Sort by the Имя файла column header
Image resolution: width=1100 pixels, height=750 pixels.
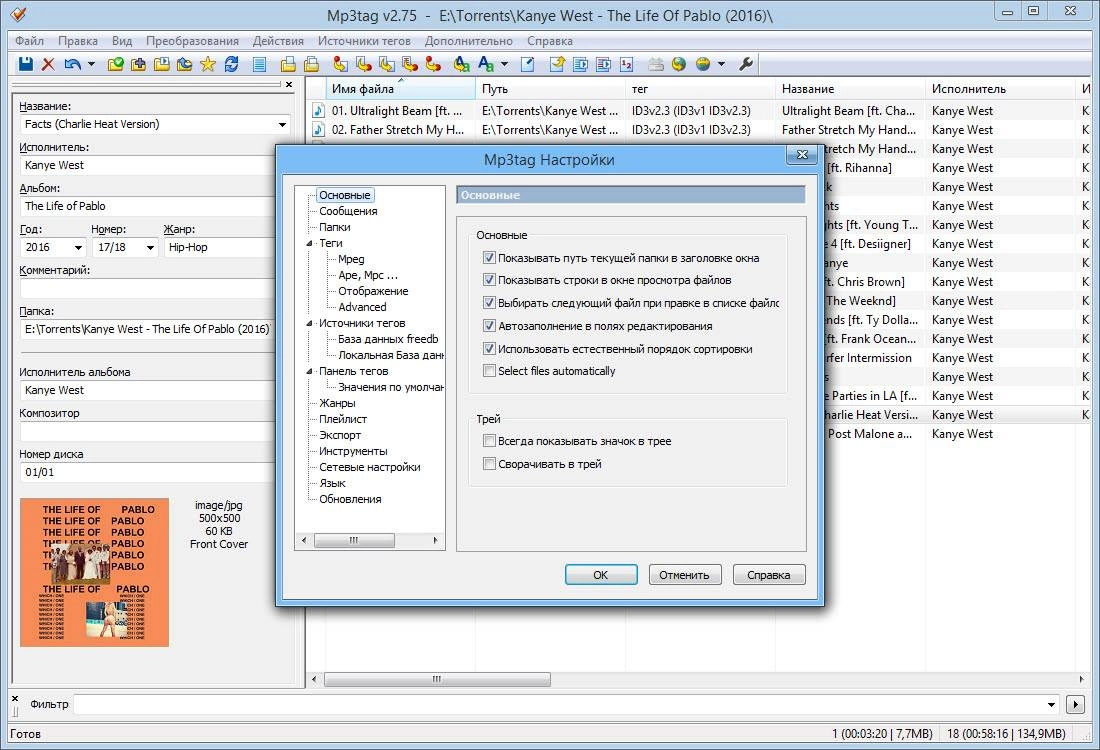click(x=401, y=89)
